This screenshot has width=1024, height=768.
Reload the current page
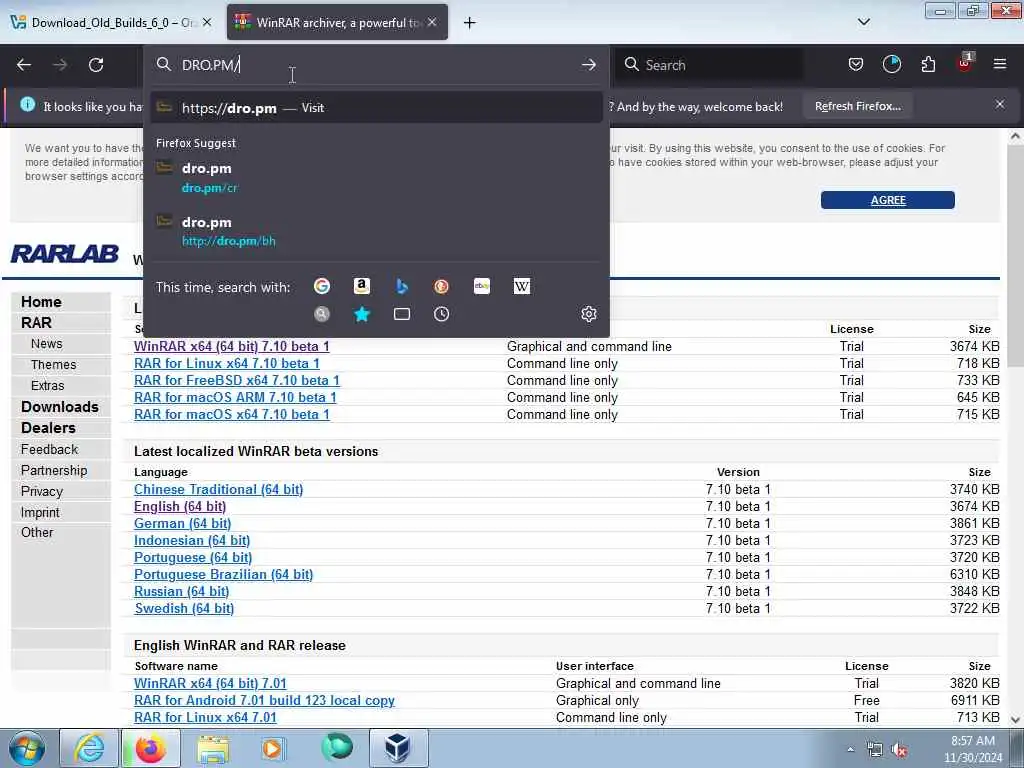96,65
